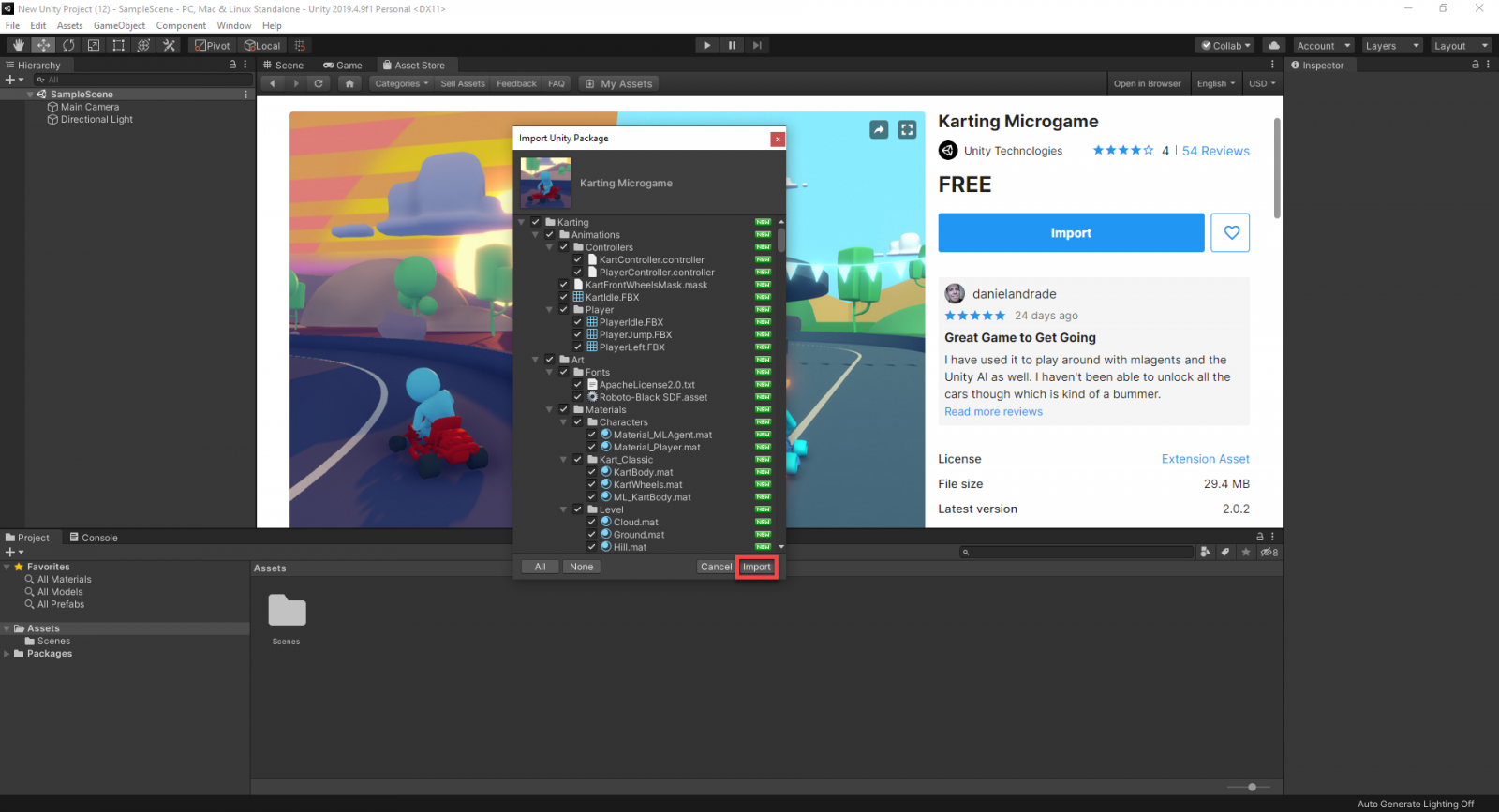Lock the Inspector panel
The height and width of the screenshot is (812, 1499).
(x=1475, y=65)
